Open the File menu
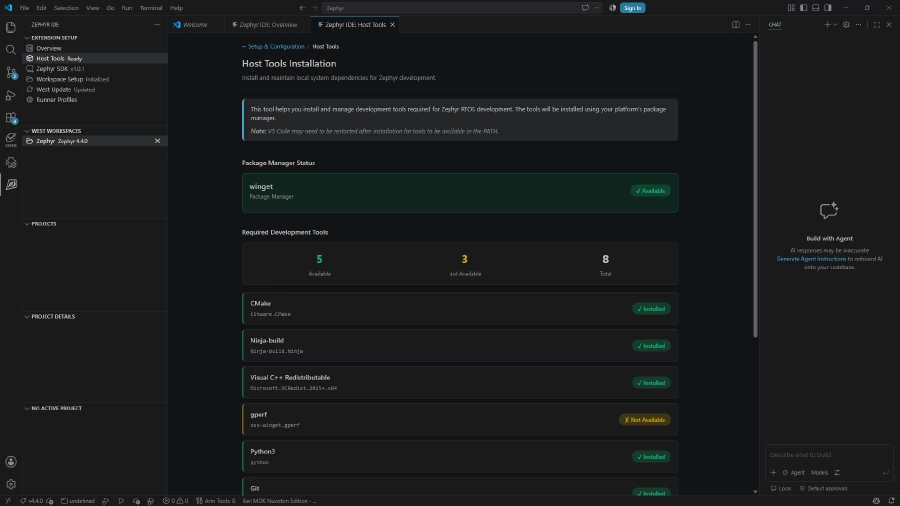Image resolution: width=900 pixels, height=506 pixels. click(24, 8)
